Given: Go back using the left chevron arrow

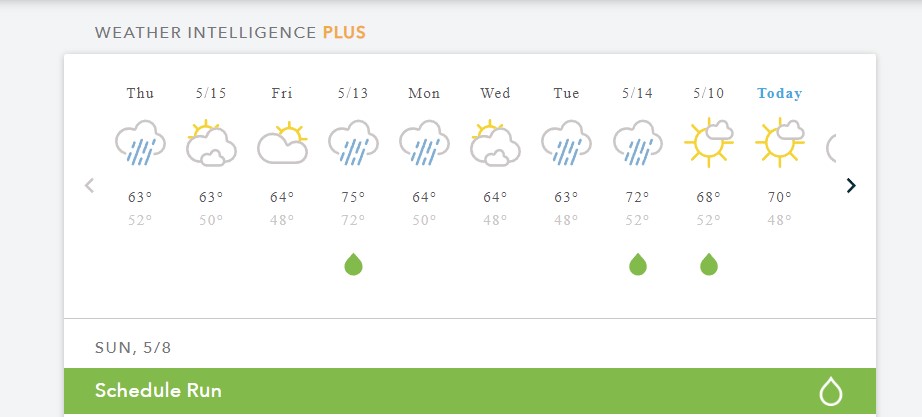Looking at the screenshot, I should 89,186.
